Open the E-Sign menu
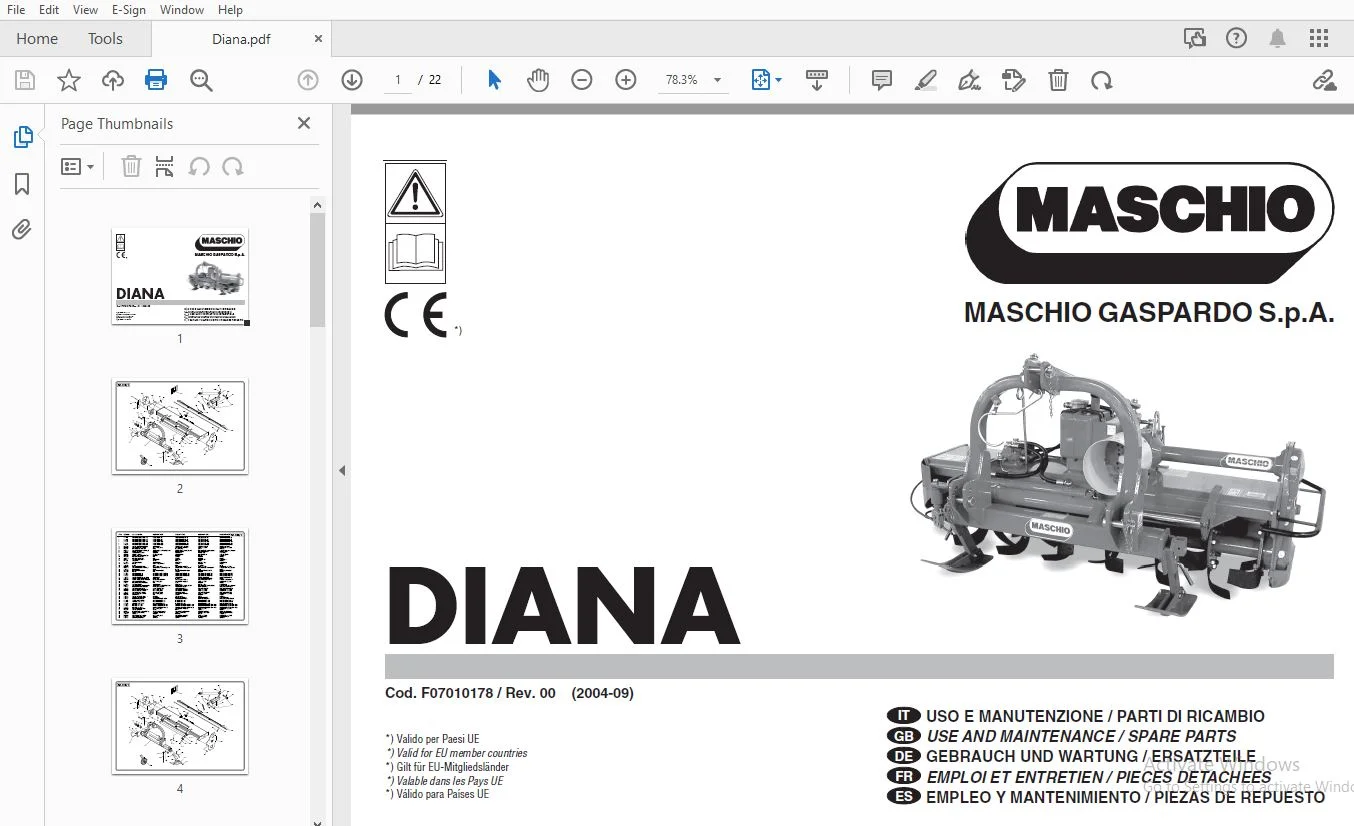 [x=129, y=10]
